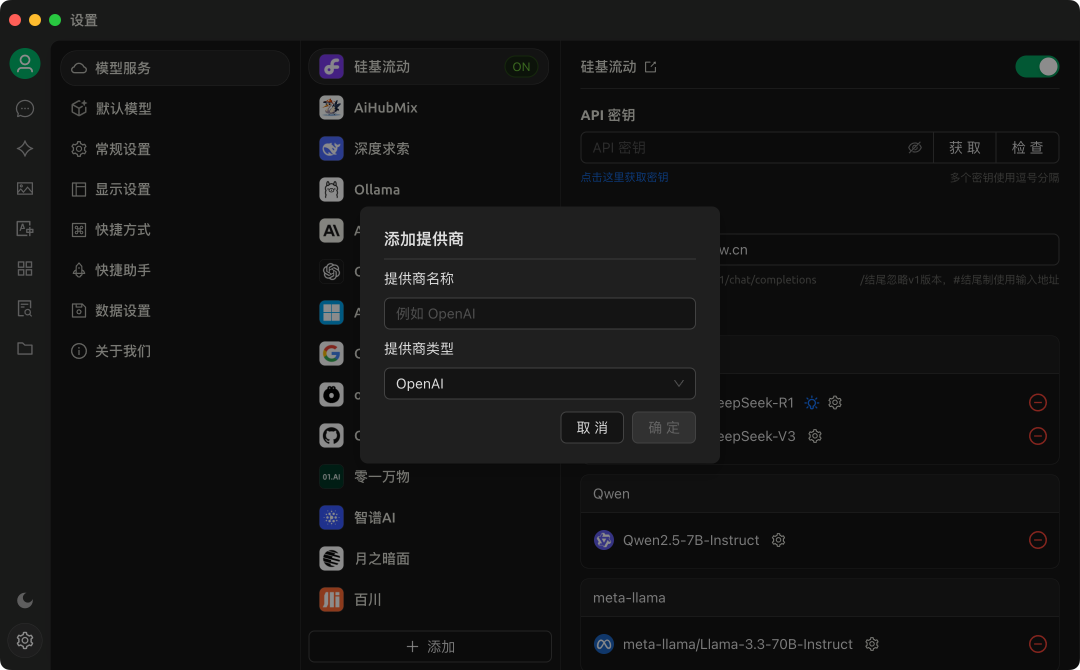Click the Azure windows provider icon
Image resolution: width=1080 pixels, height=670 pixels.
[331, 313]
